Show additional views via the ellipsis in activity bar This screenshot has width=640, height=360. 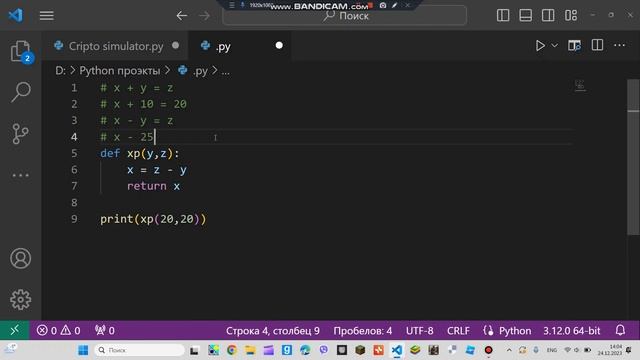pos(20,176)
